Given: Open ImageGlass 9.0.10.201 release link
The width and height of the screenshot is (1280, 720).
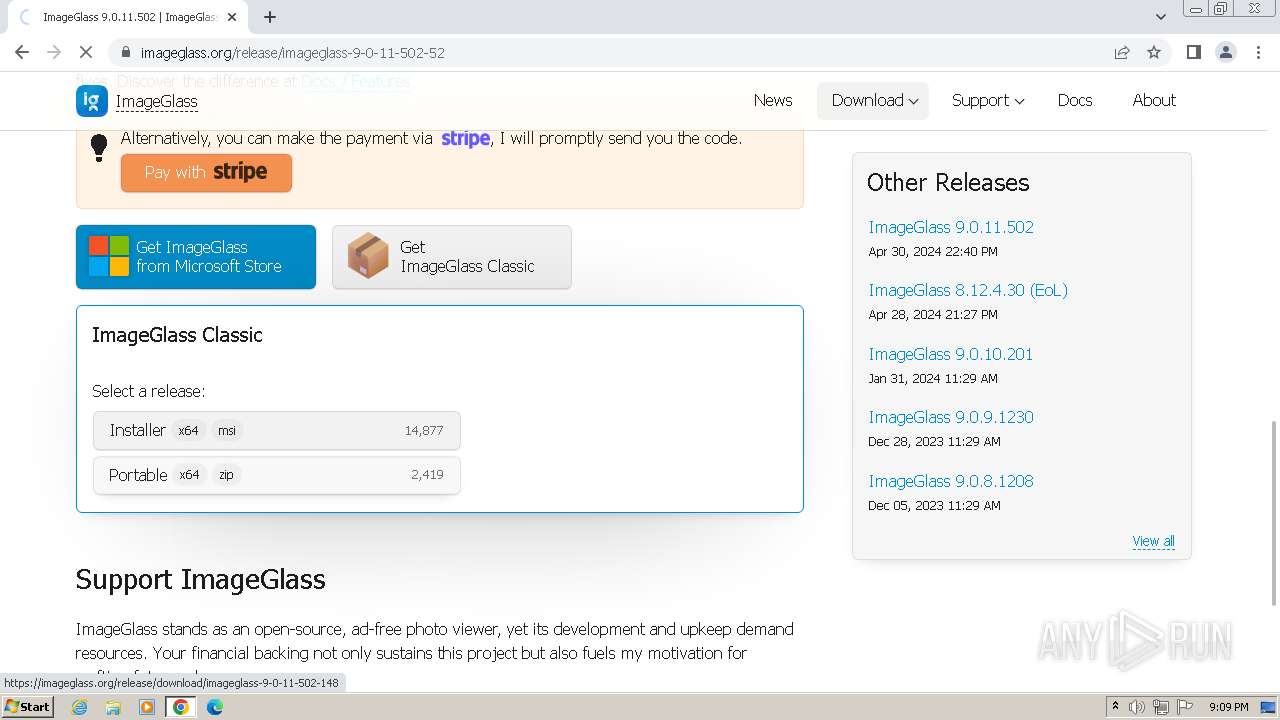Looking at the screenshot, I should click(951, 354).
